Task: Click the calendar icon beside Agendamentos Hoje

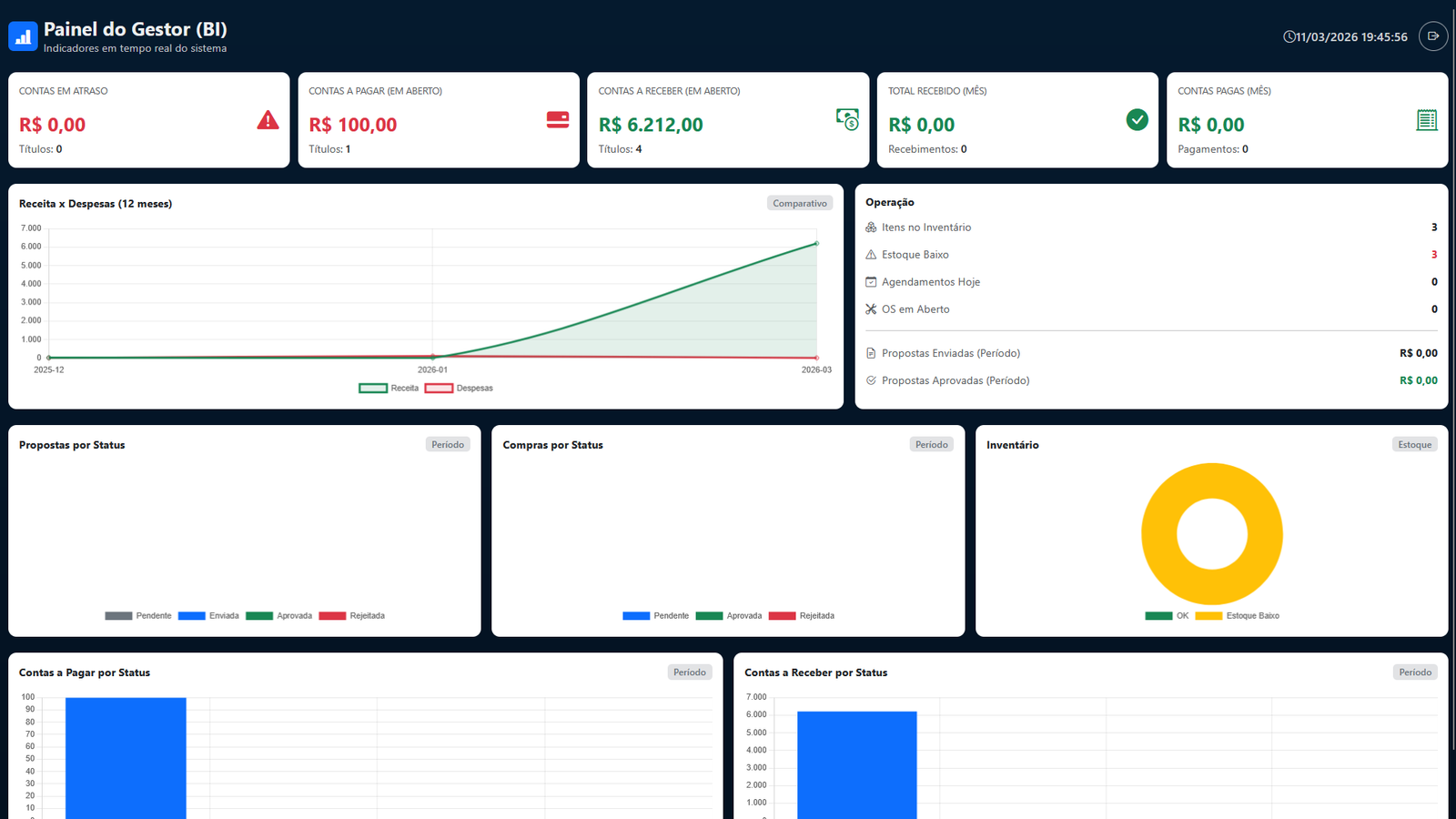Action: [x=871, y=282]
